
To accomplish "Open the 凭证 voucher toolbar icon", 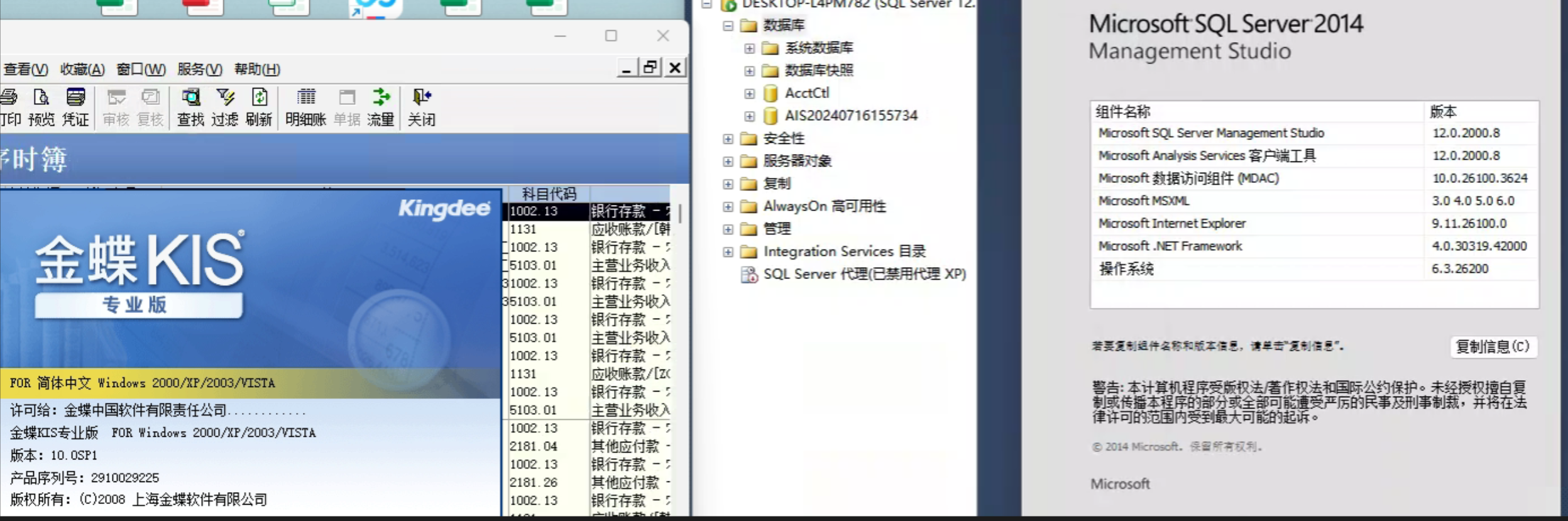I will pos(75,107).
